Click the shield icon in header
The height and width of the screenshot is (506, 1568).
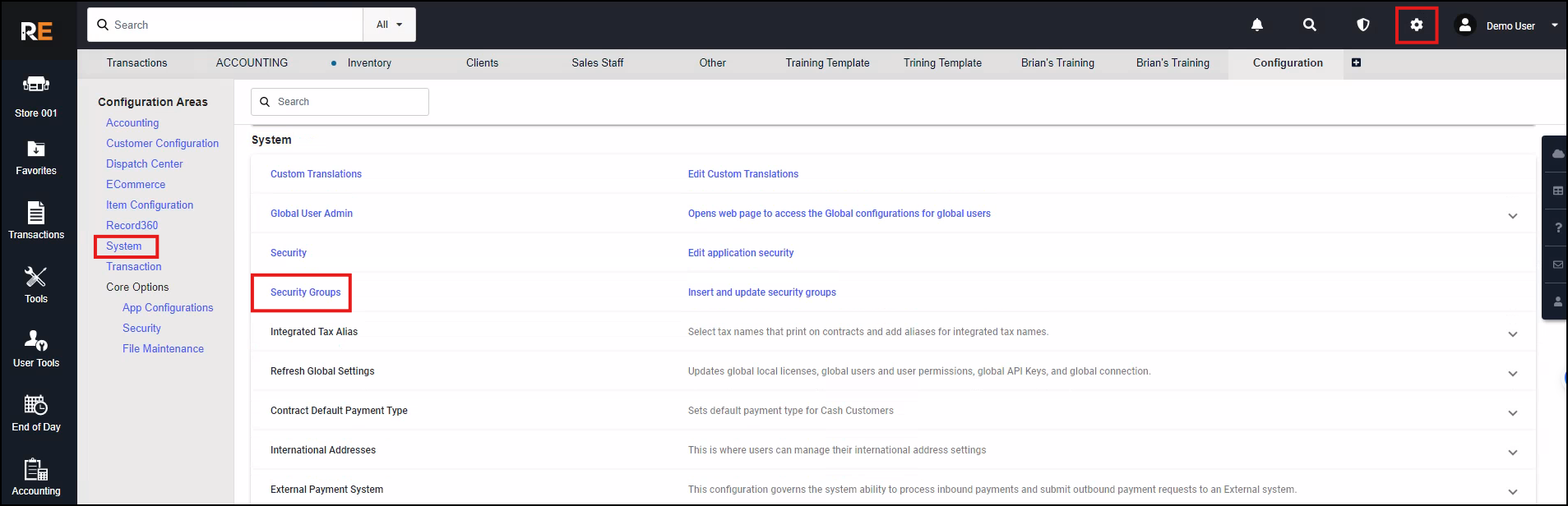point(1362,25)
